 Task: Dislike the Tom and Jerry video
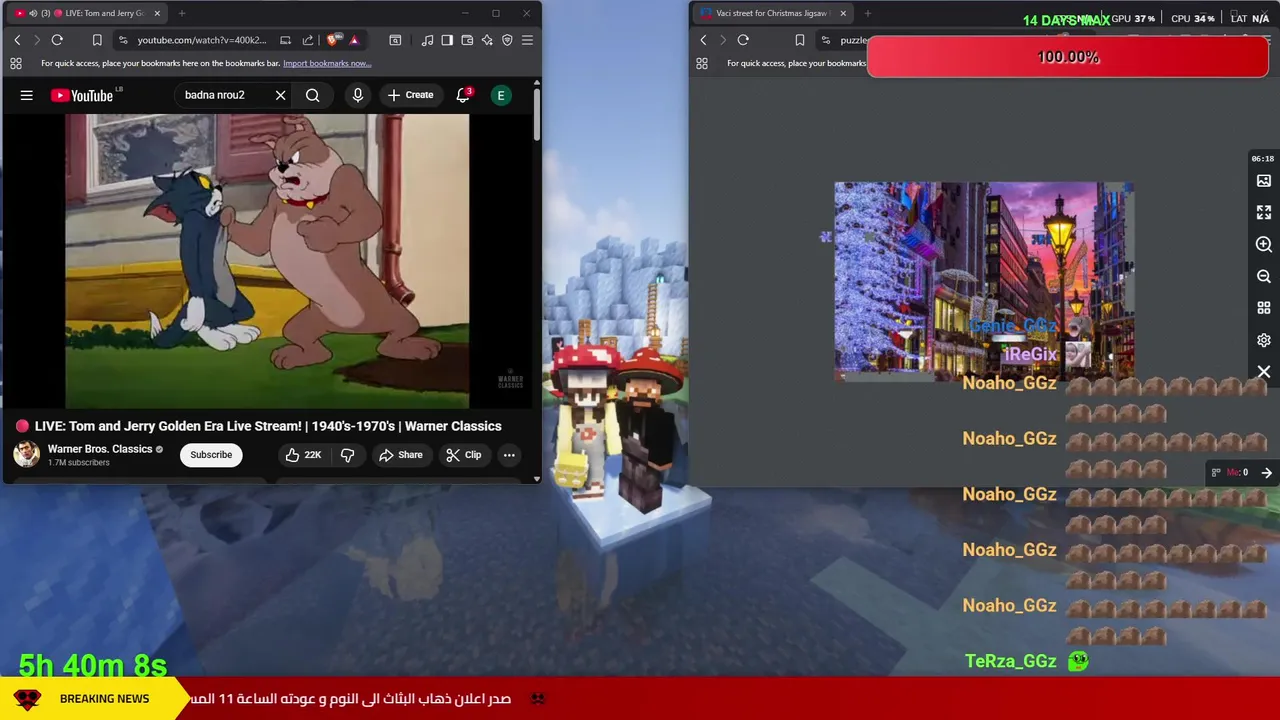tap(348, 455)
